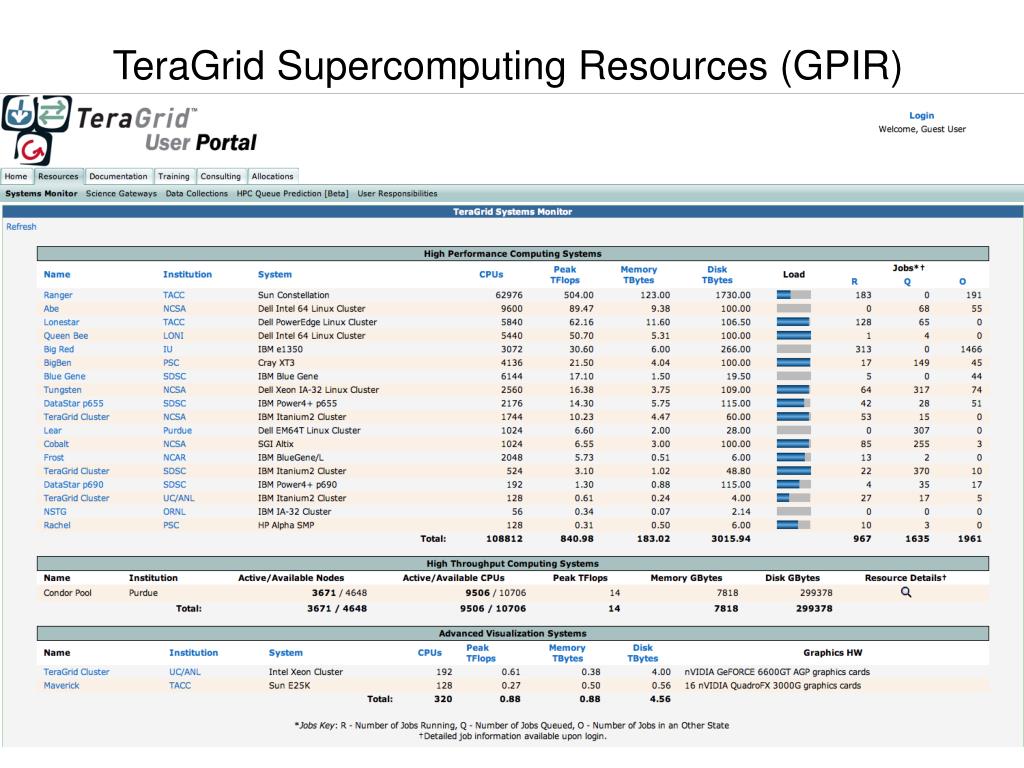Select the Training tab
Image resolution: width=1024 pixels, height=768 pixels.
[x=174, y=176]
